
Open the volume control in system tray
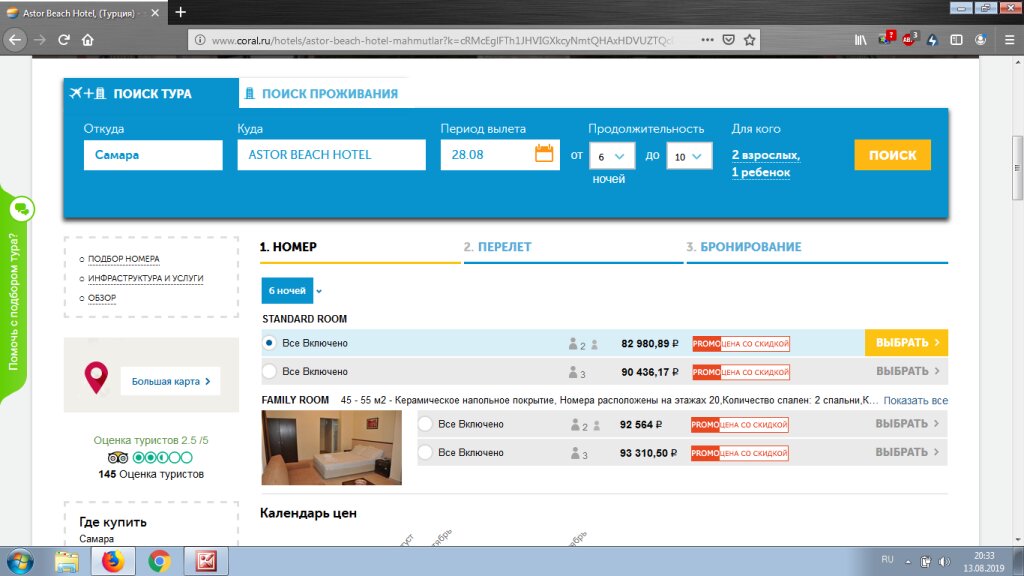click(944, 562)
